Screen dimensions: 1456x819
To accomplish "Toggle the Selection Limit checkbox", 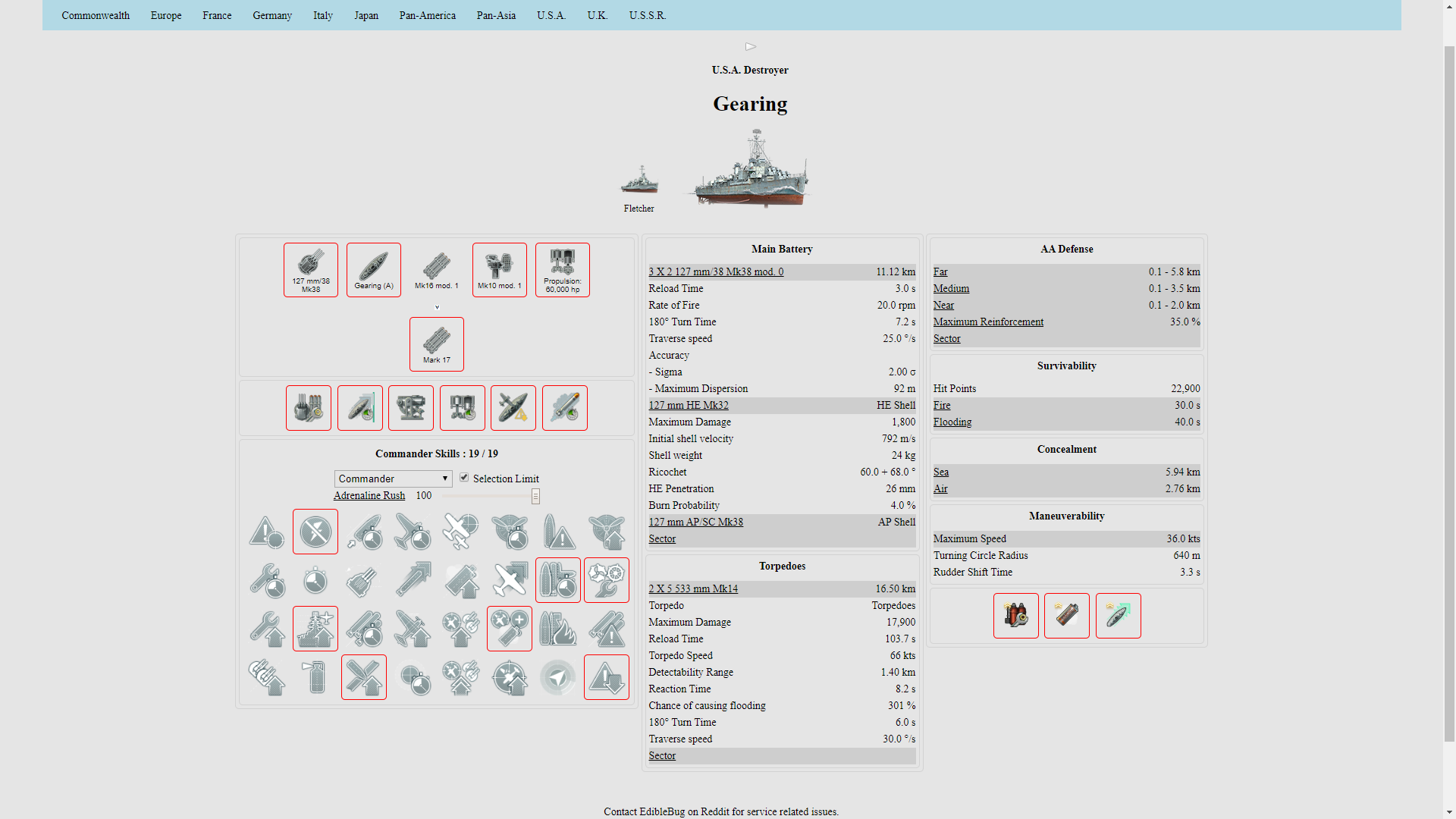I will click(464, 478).
